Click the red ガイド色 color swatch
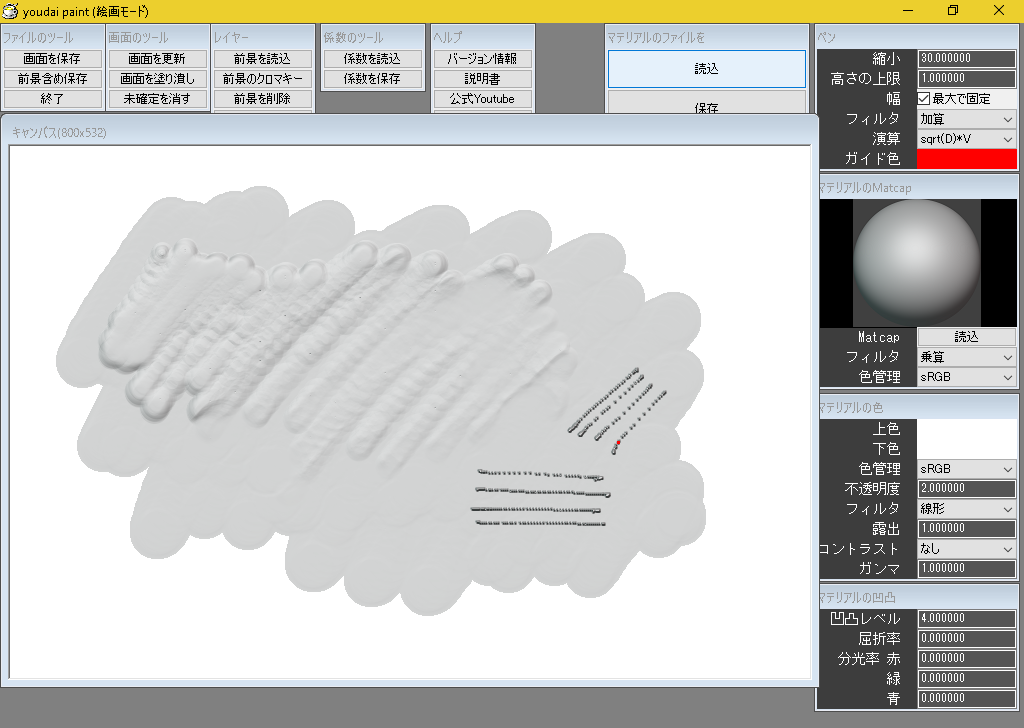Image resolution: width=1024 pixels, height=728 pixels. (966, 159)
